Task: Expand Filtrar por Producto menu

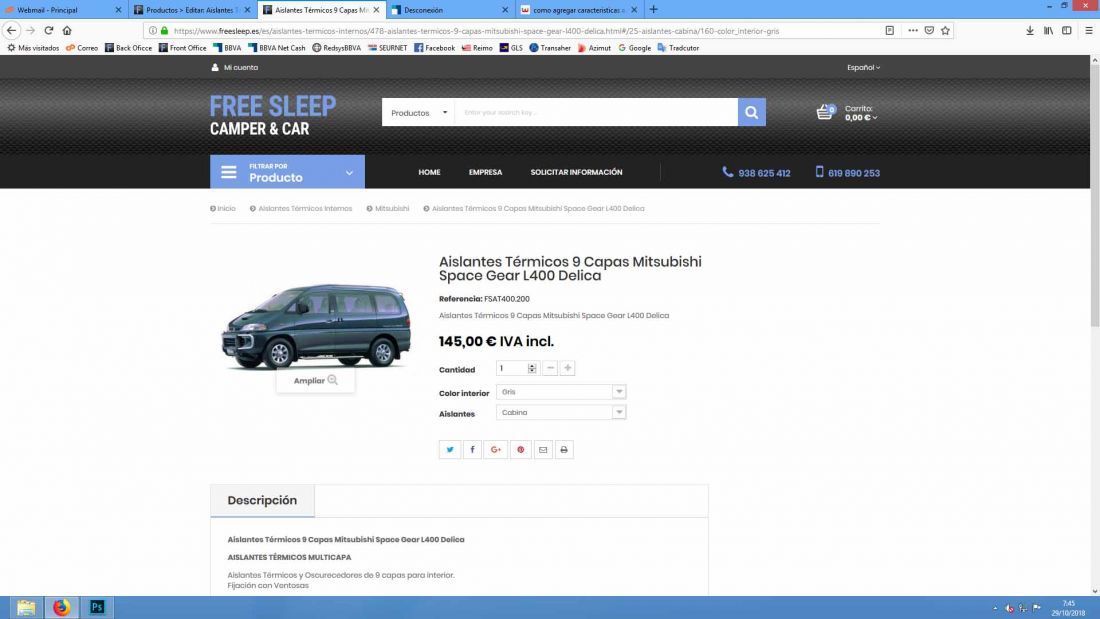Action: point(287,172)
